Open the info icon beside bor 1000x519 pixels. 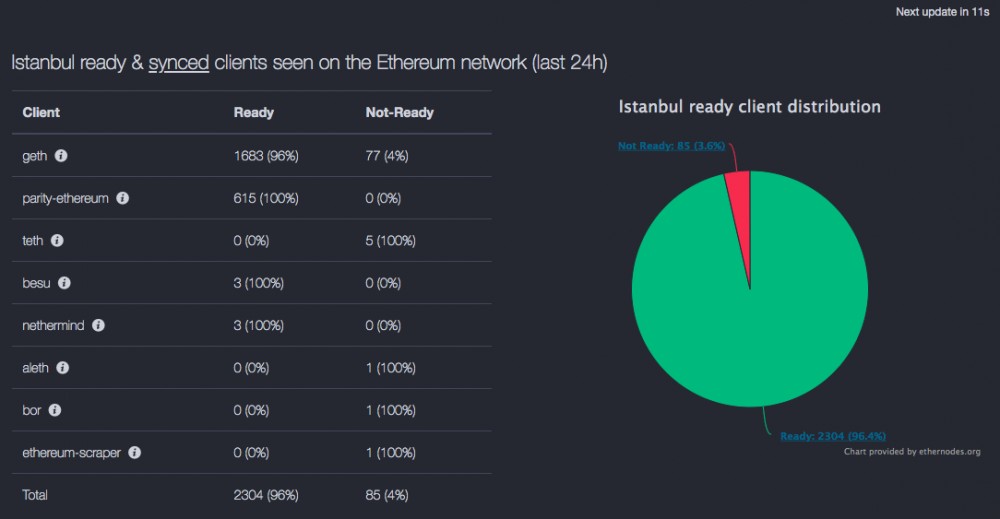tap(55, 410)
